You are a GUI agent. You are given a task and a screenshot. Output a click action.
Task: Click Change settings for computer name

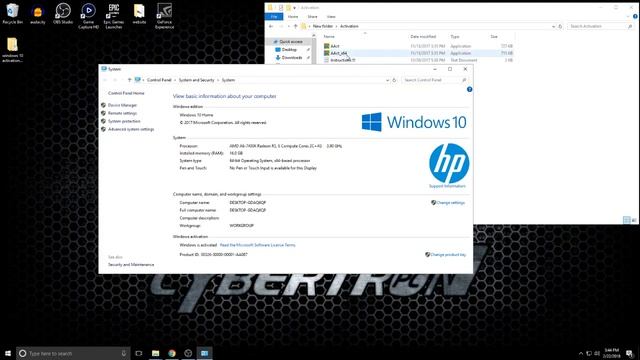[x=450, y=202]
